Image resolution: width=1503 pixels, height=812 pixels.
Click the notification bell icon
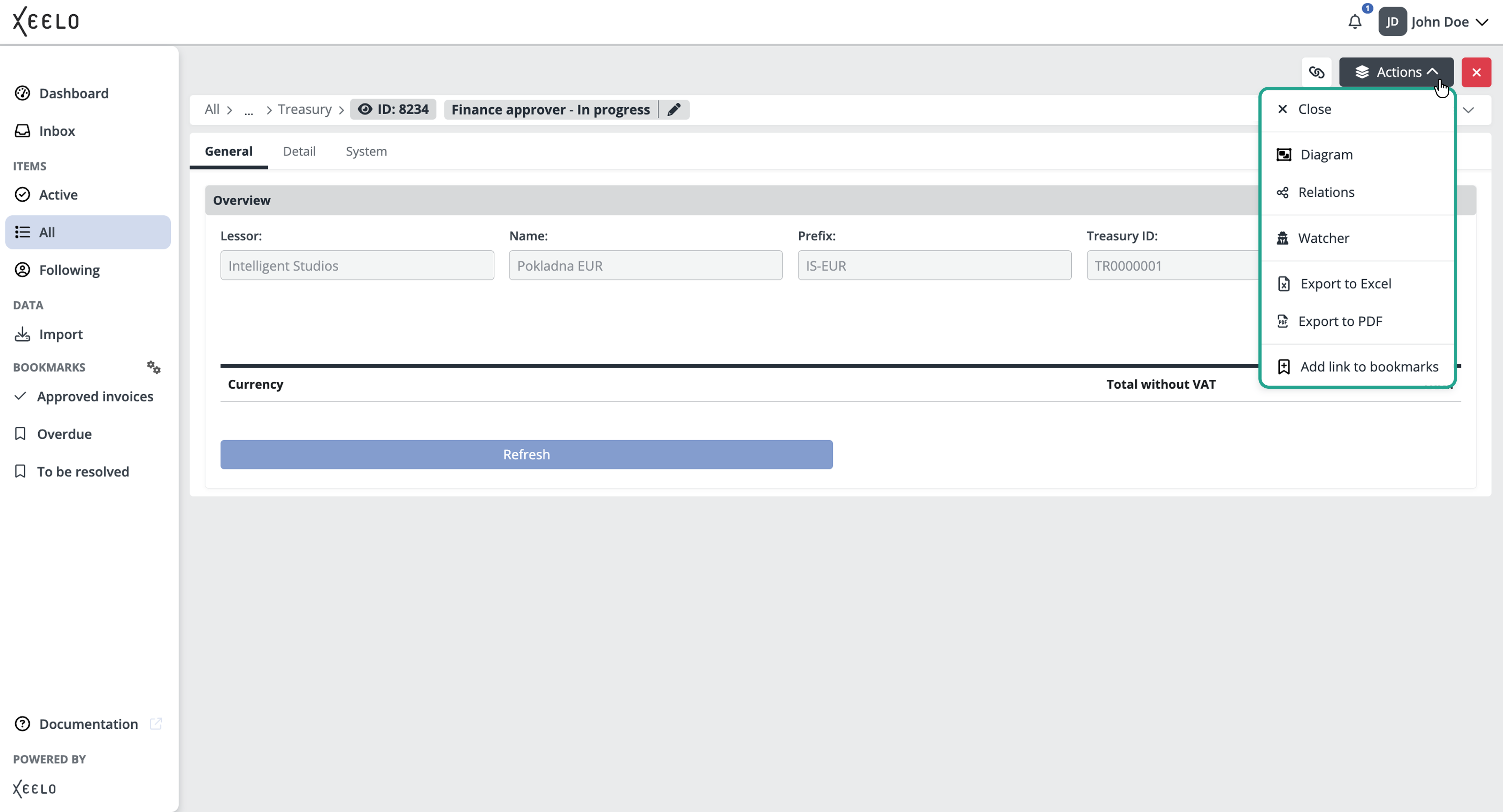tap(1355, 22)
